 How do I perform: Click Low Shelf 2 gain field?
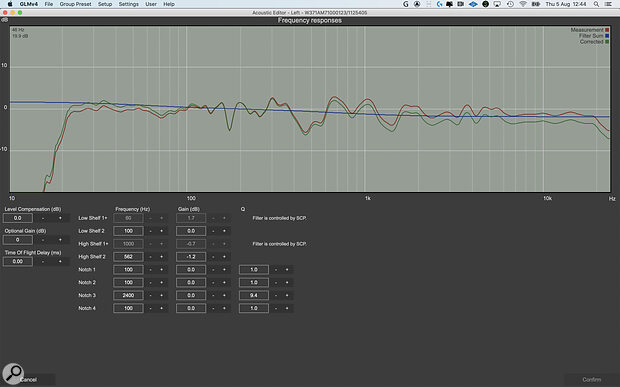(x=191, y=231)
